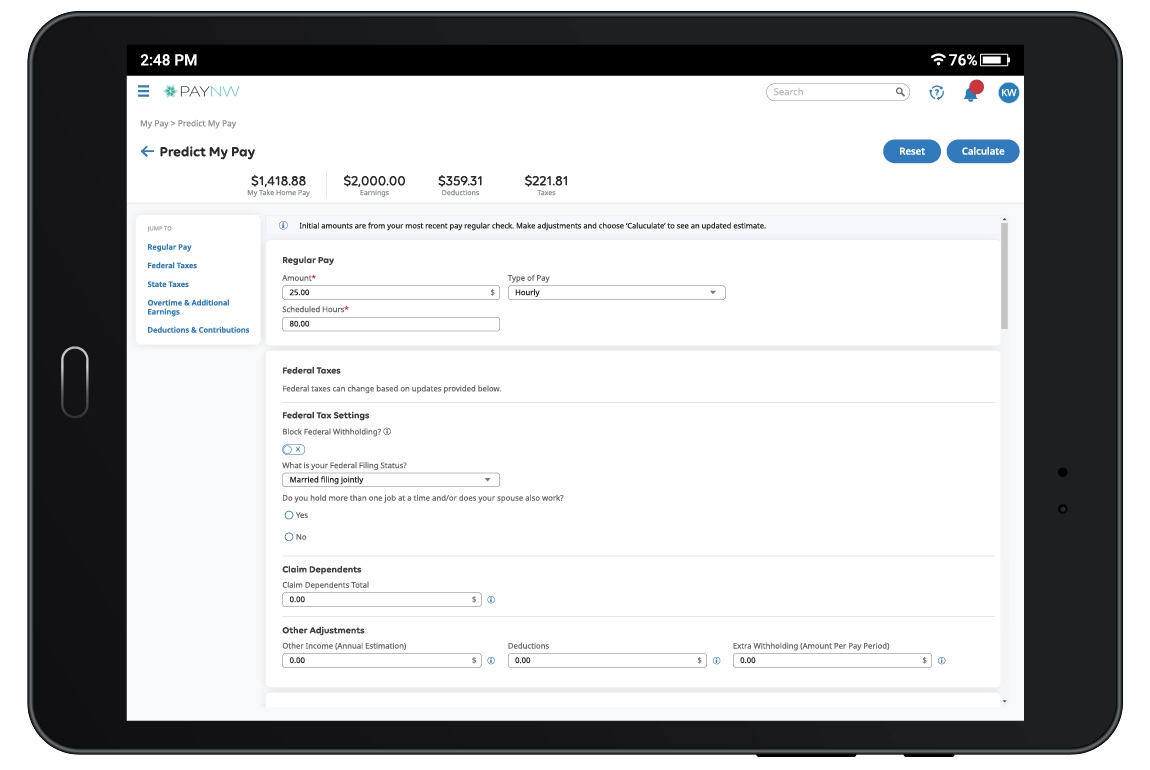The width and height of the screenshot is (1150, 770).
Task: Open the Type of Pay dropdown
Action: tap(615, 292)
